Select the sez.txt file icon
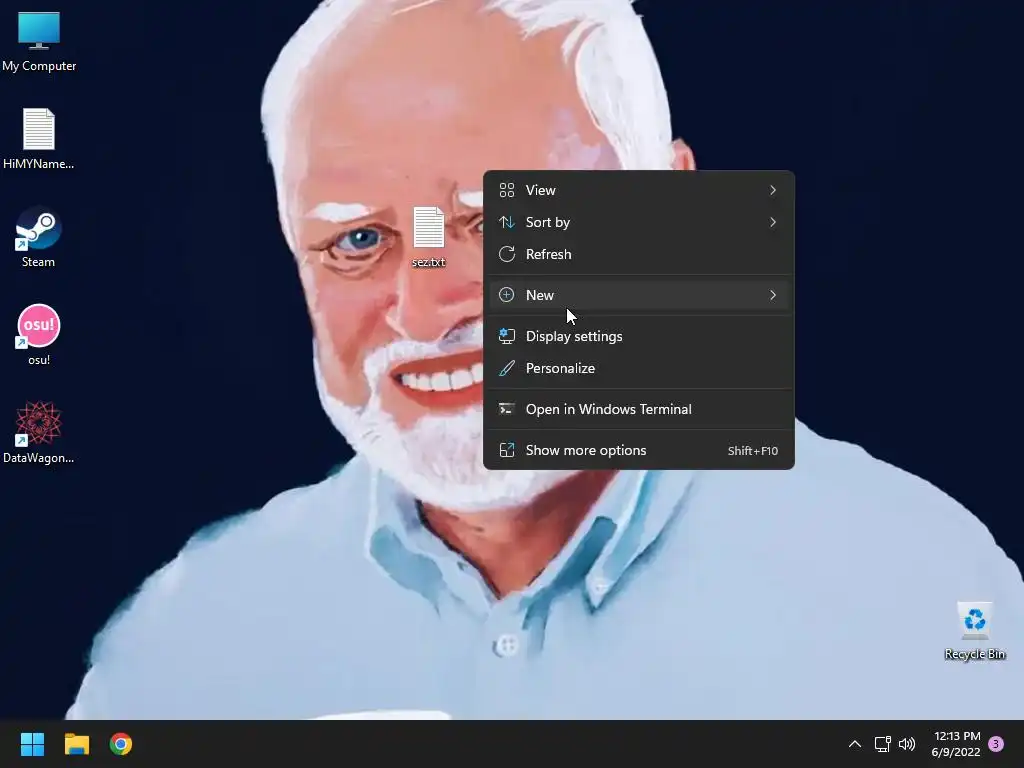Image resolution: width=1024 pixels, height=768 pixels. point(428,236)
